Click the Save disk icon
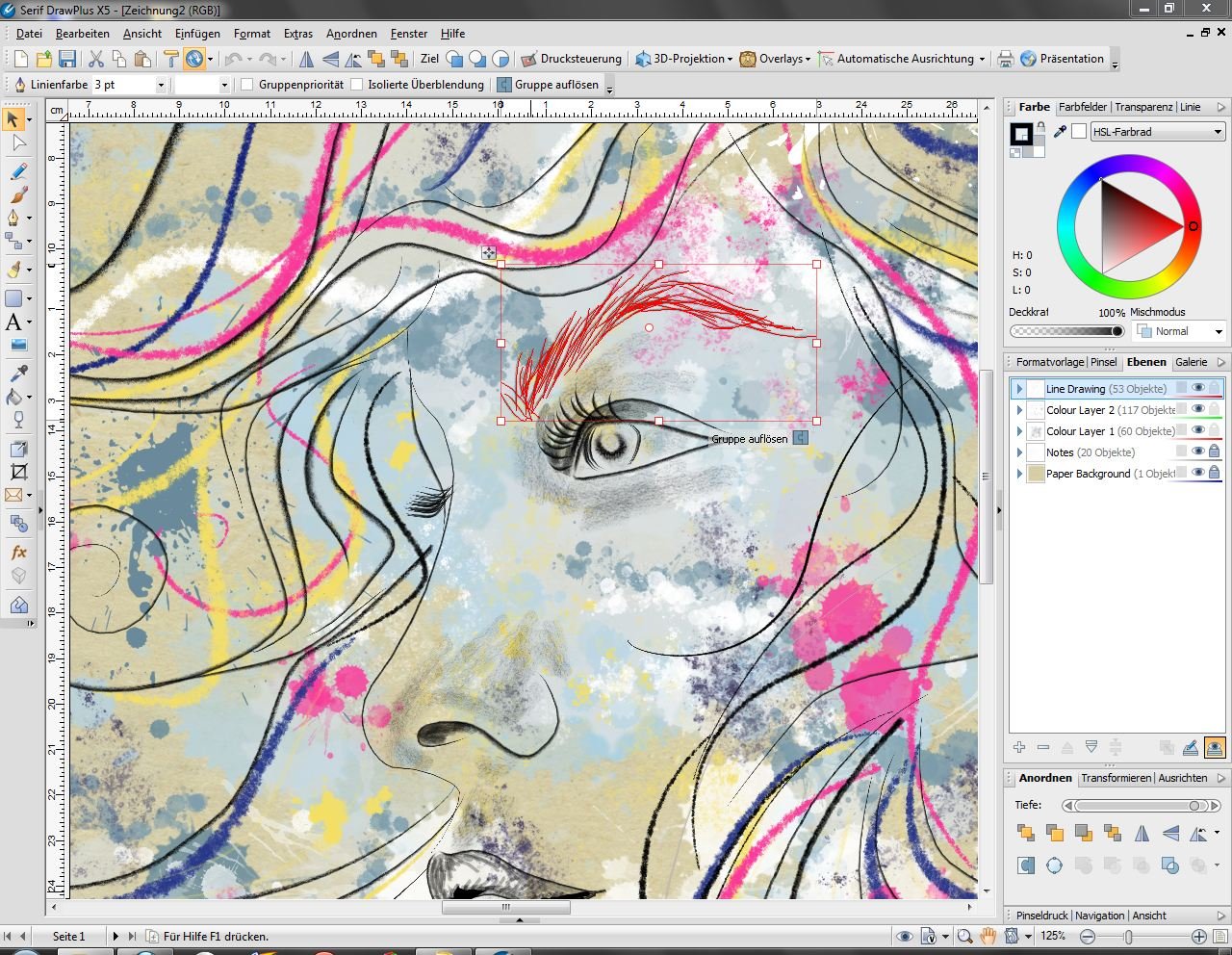This screenshot has height=955, width=1232. click(67, 59)
